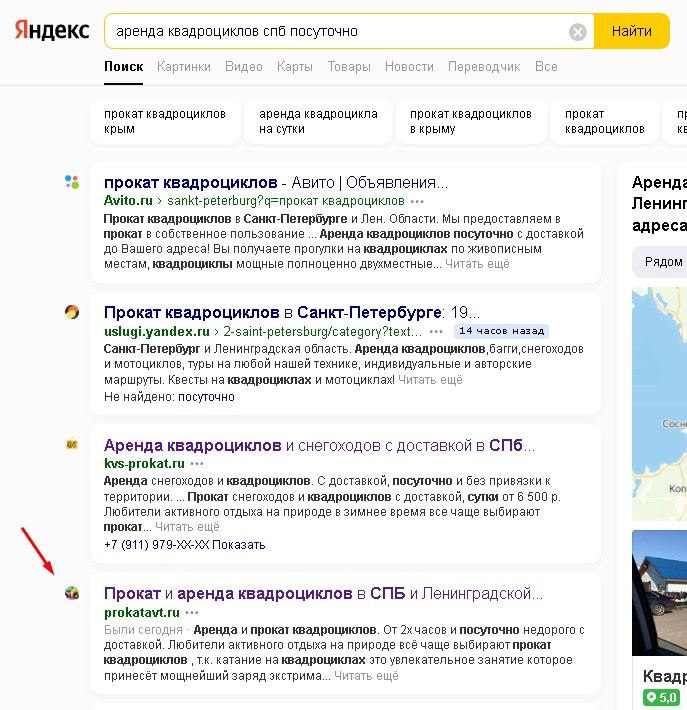Open the Новости tab

[x=409, y=67]
